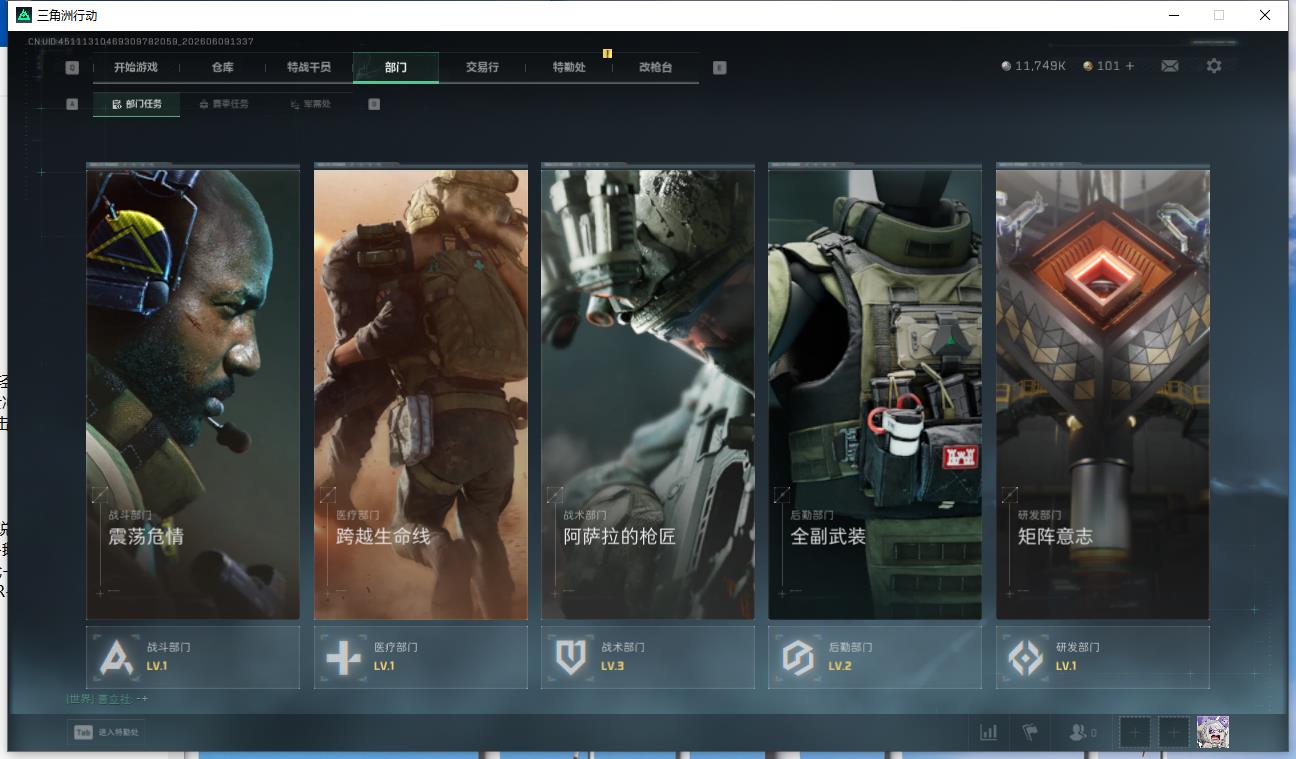1296x759 pixels.
Task: Open the 跨越生命线 mission card
Action: click(421, 392)
